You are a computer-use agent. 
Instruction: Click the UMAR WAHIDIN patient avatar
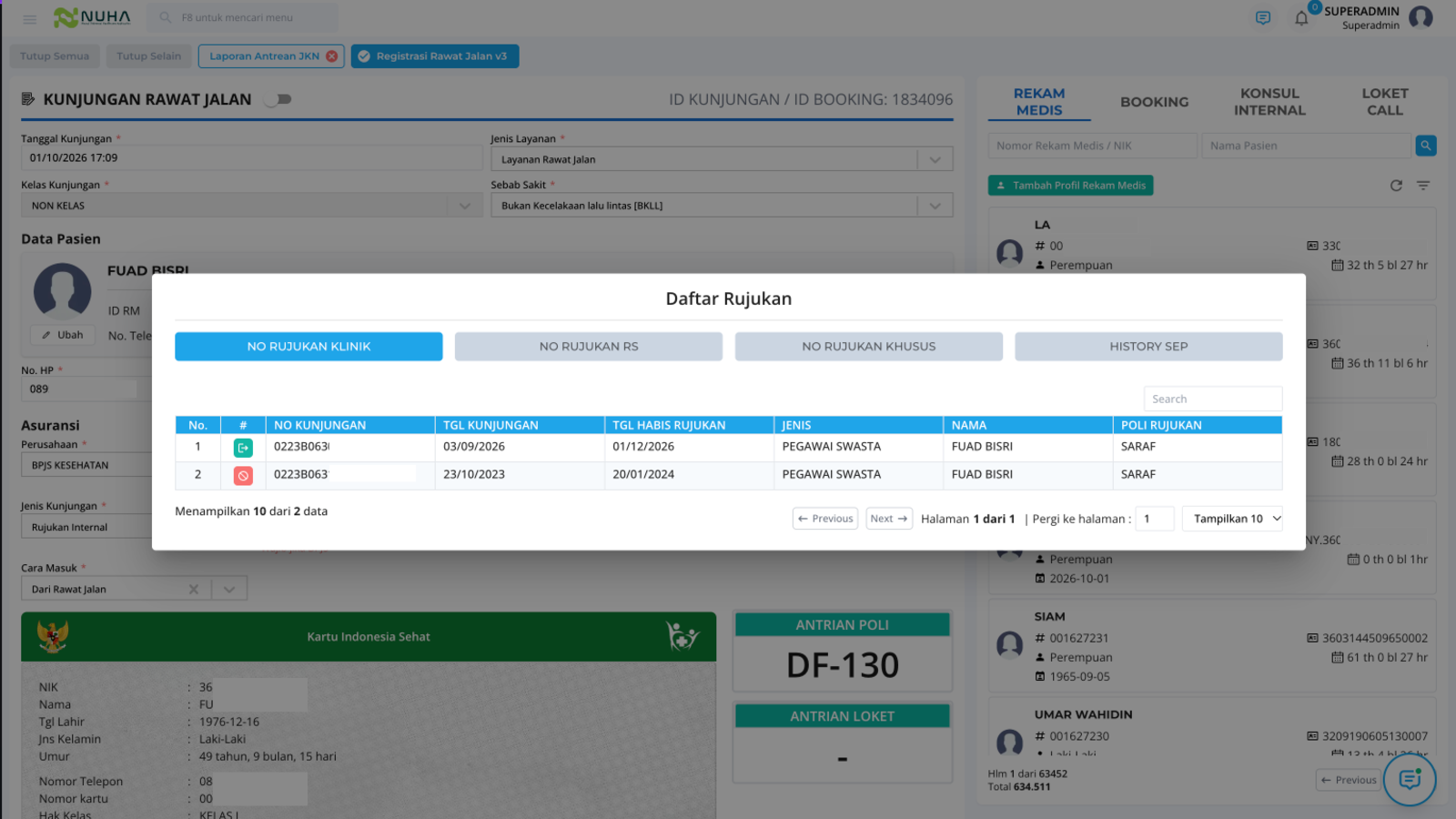[x=1010, y=742]
